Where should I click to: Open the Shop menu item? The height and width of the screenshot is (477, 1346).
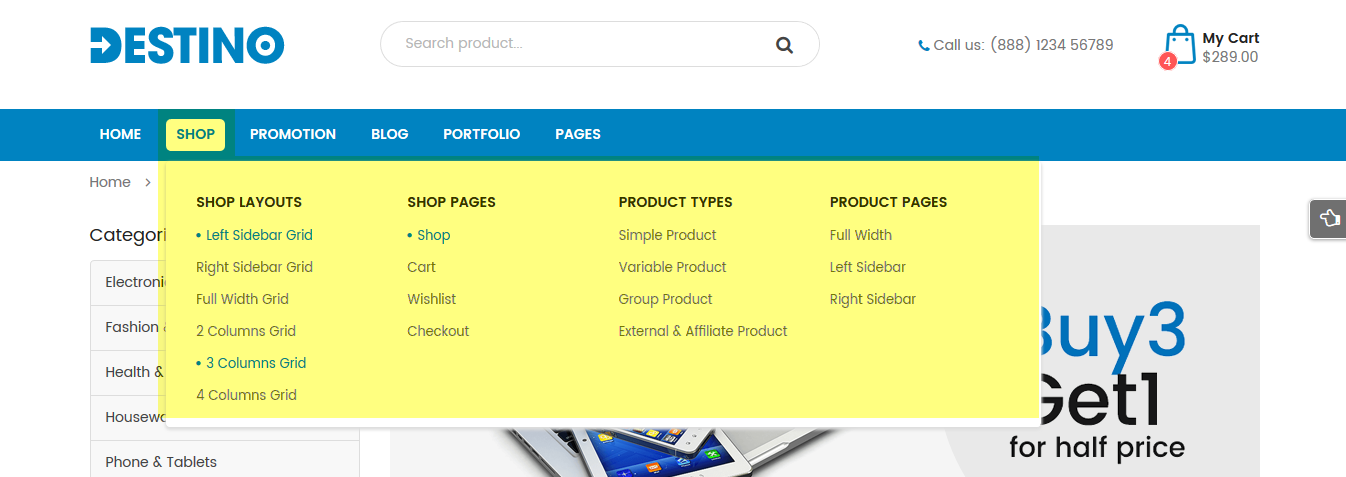pyautogui.click(x=196, y=134)
